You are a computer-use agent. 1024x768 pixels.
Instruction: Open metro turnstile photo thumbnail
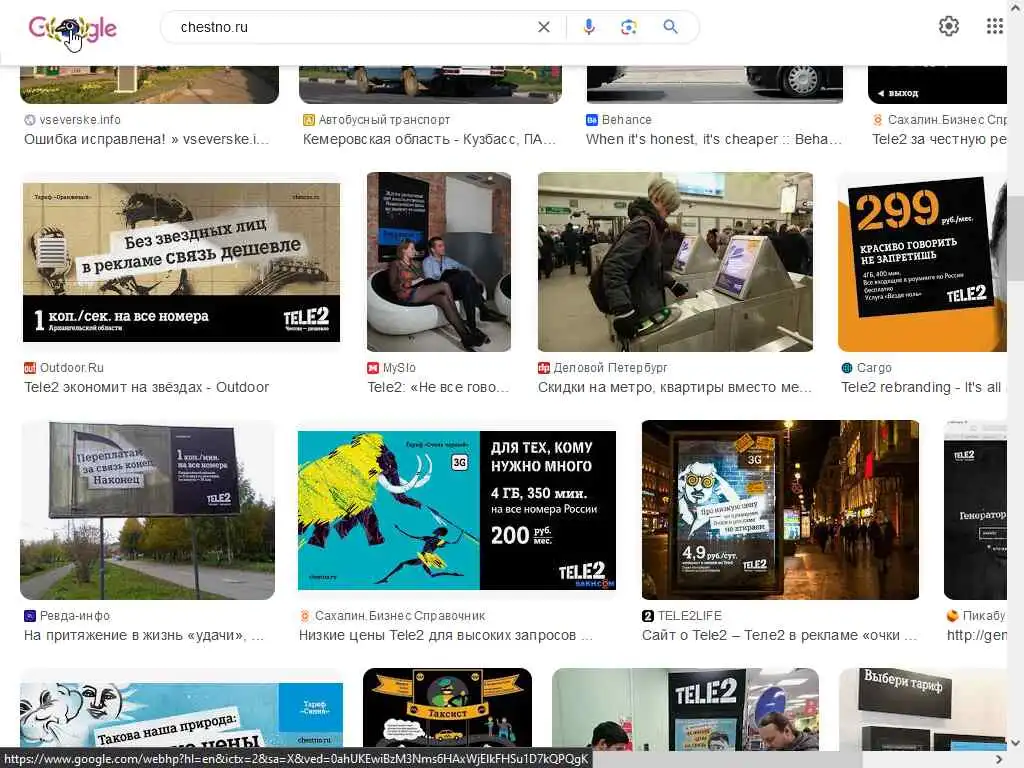675,262
